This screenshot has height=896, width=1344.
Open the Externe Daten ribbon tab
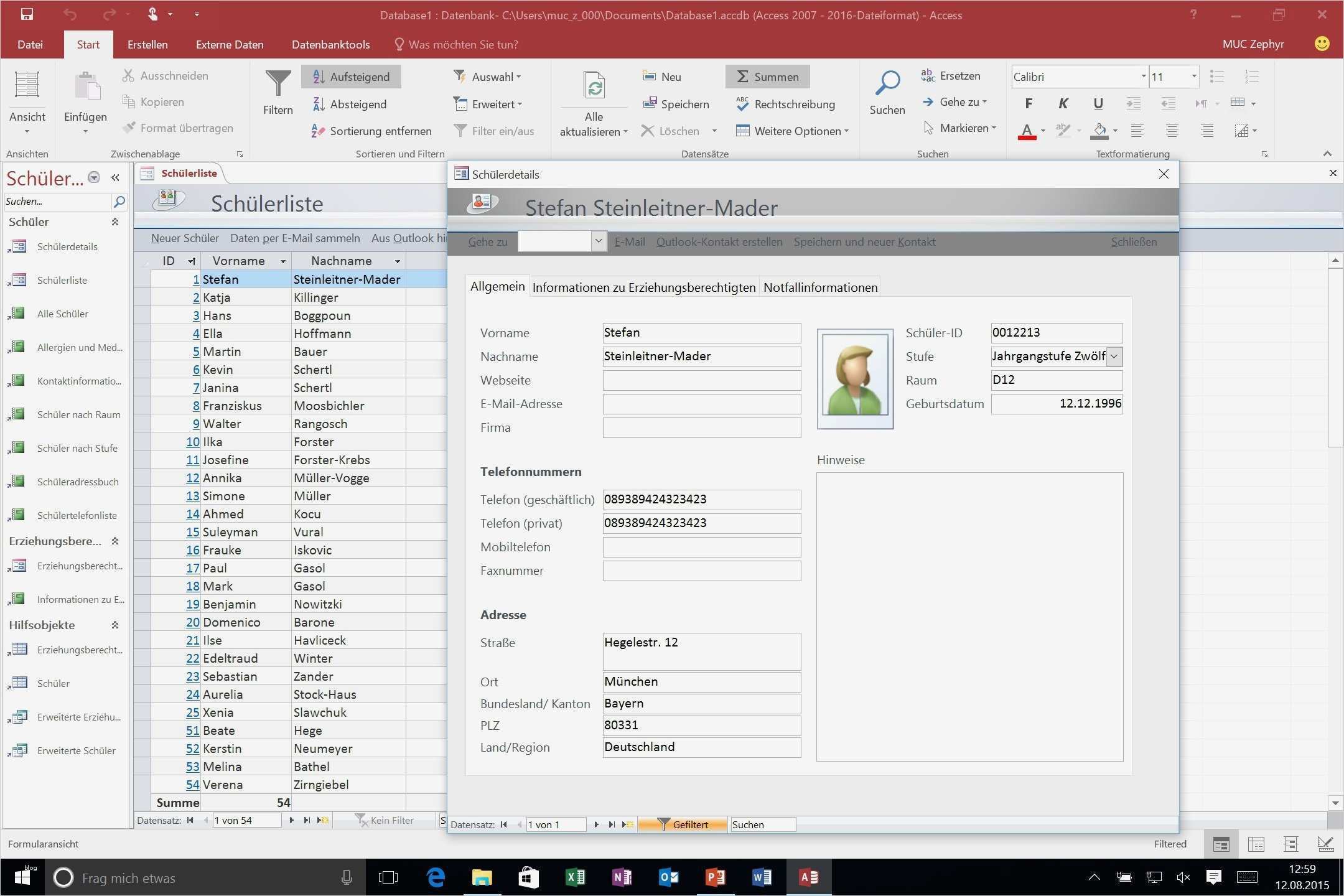click(x=230, y=45)
